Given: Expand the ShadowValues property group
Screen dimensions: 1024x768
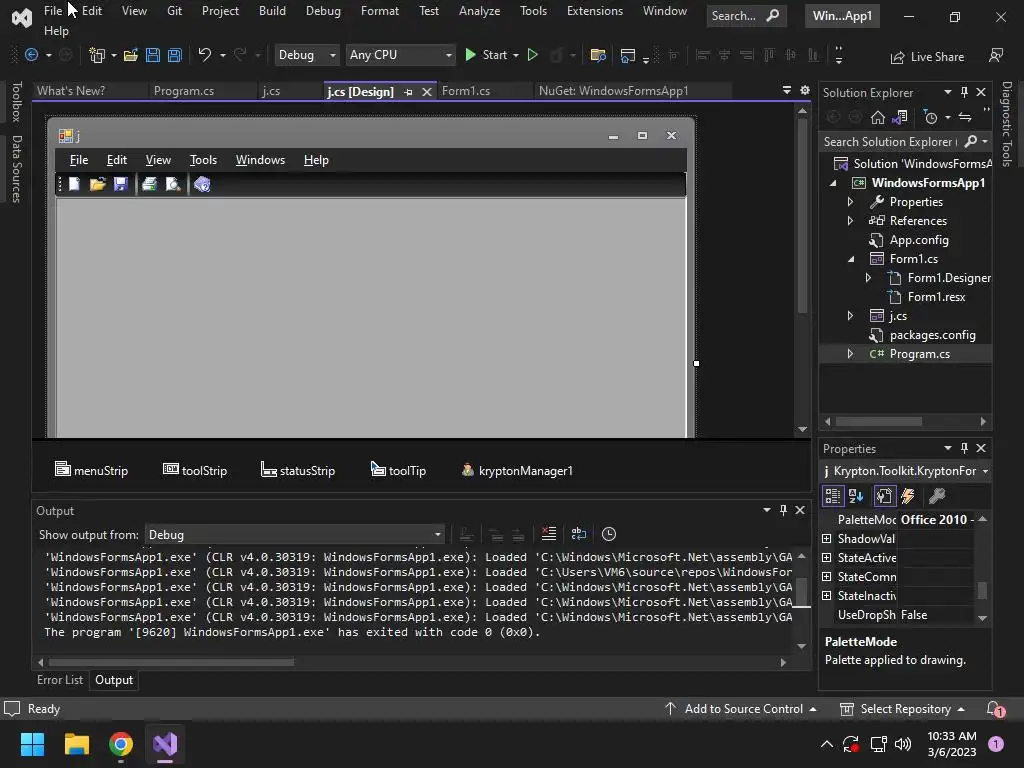Looking at the screenshot, I should click(827, 539).
